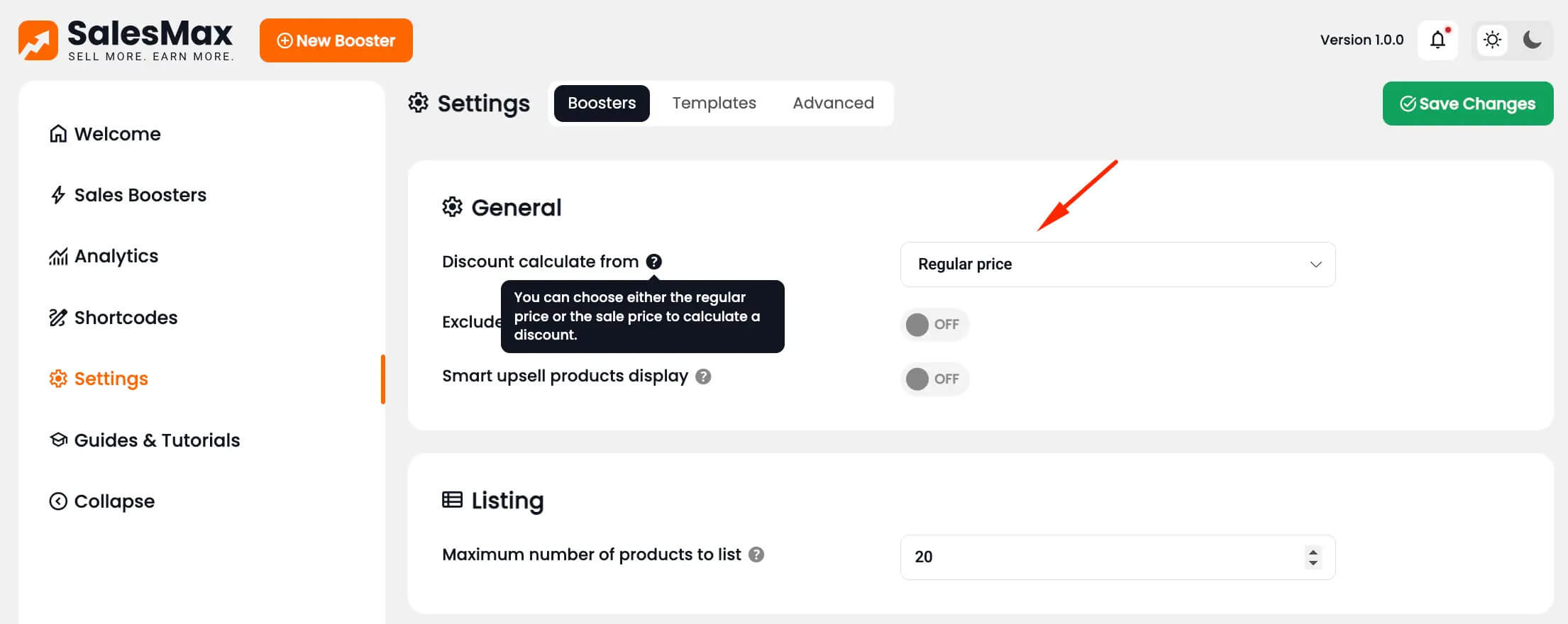
Task: Switch to the Advanced tab
Action: pyautogui.click(x=833, y=104)
